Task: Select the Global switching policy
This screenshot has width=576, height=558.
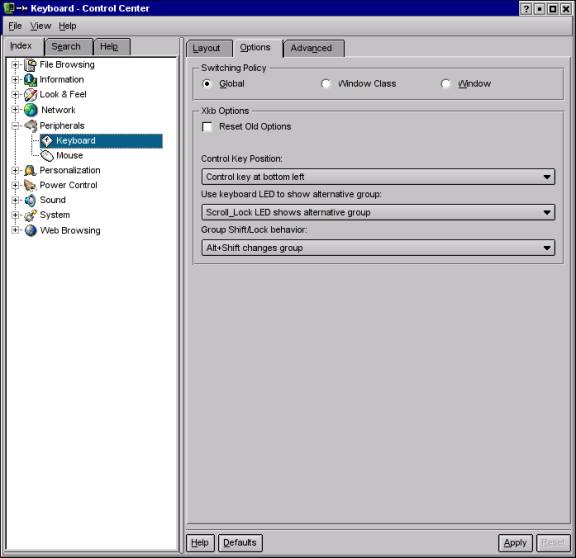Action: (x=207, y=84)
